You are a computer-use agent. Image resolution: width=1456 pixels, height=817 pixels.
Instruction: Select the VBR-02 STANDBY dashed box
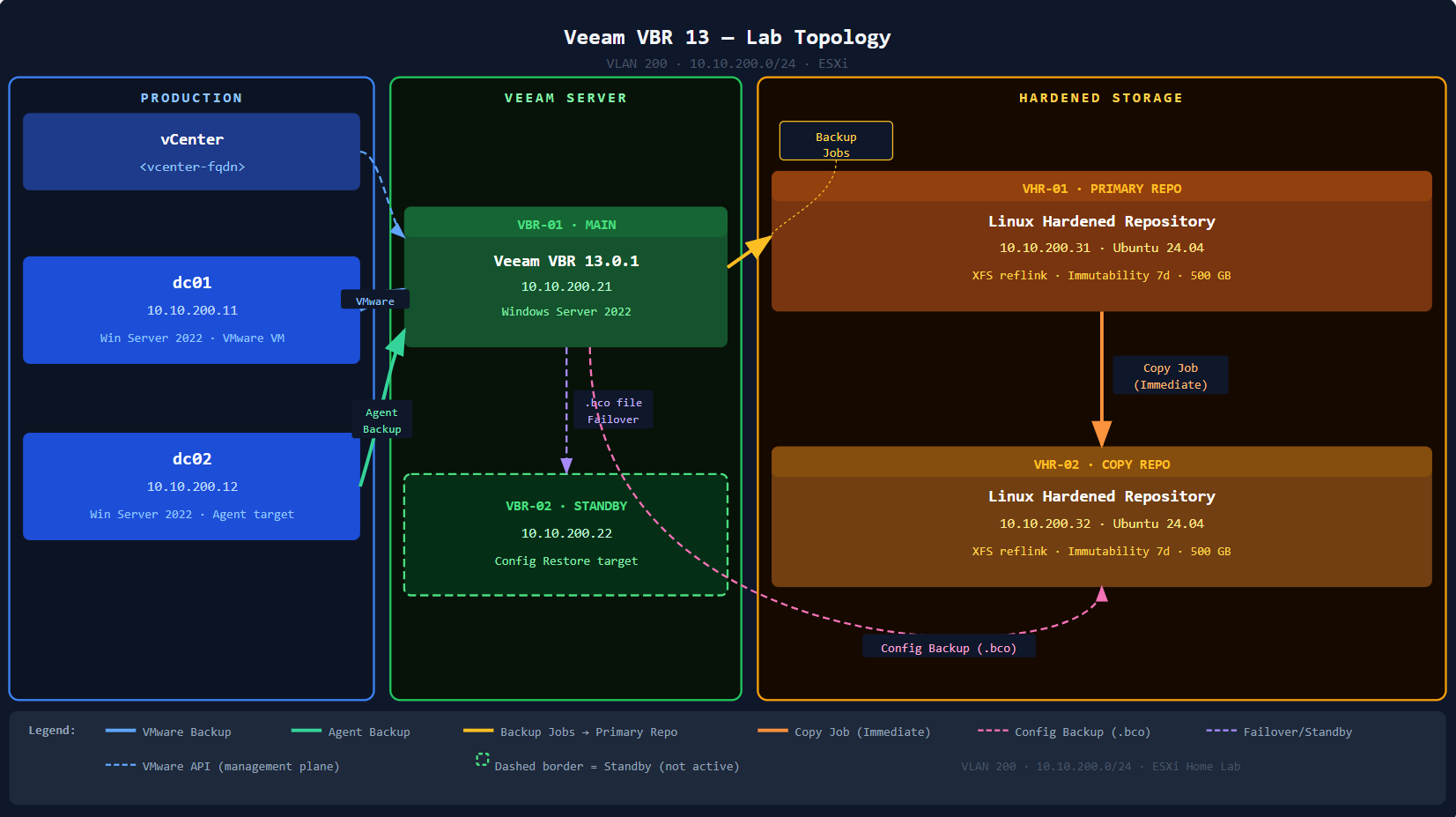[565, 535]
